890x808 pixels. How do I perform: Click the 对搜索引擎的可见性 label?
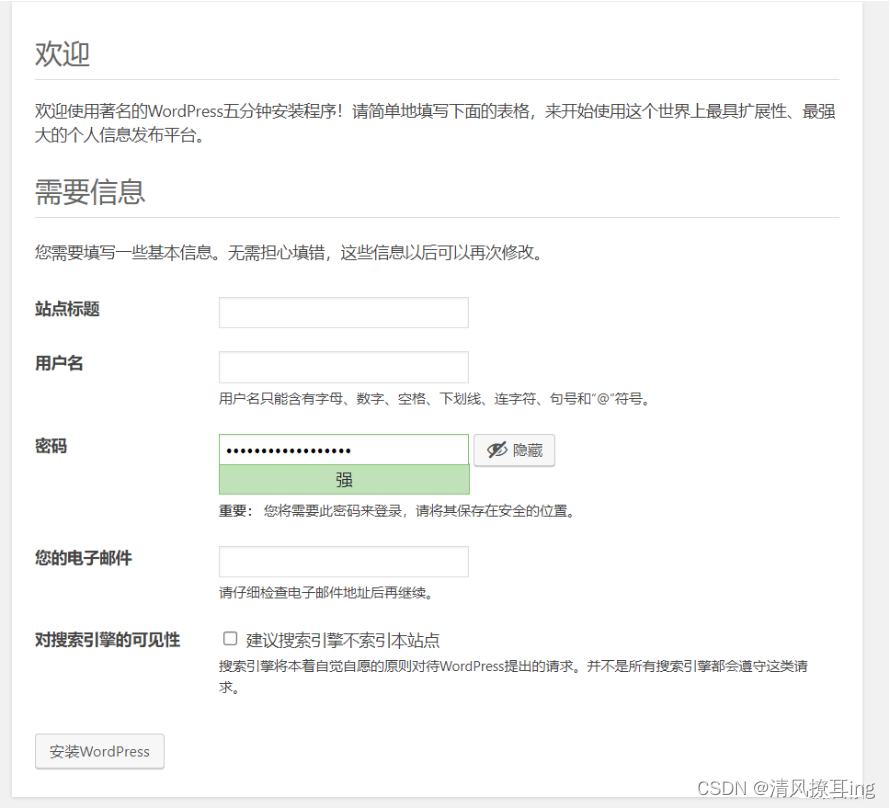click(x=108, y=640)
